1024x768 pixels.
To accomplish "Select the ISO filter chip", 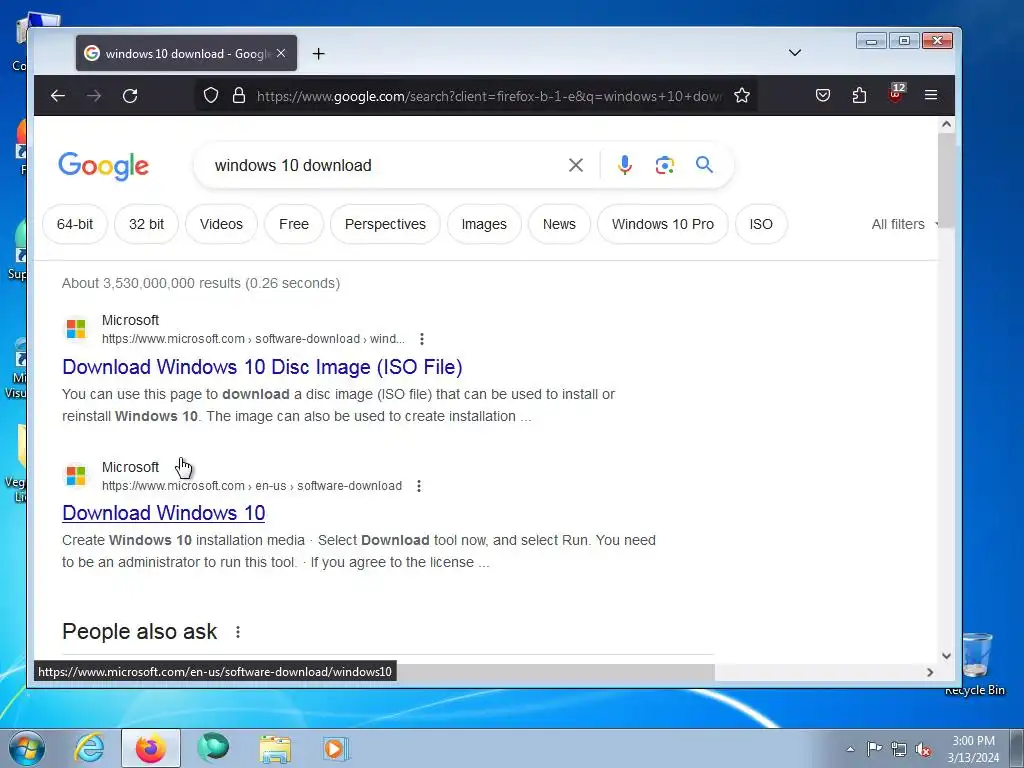I will tap(761, 224).
